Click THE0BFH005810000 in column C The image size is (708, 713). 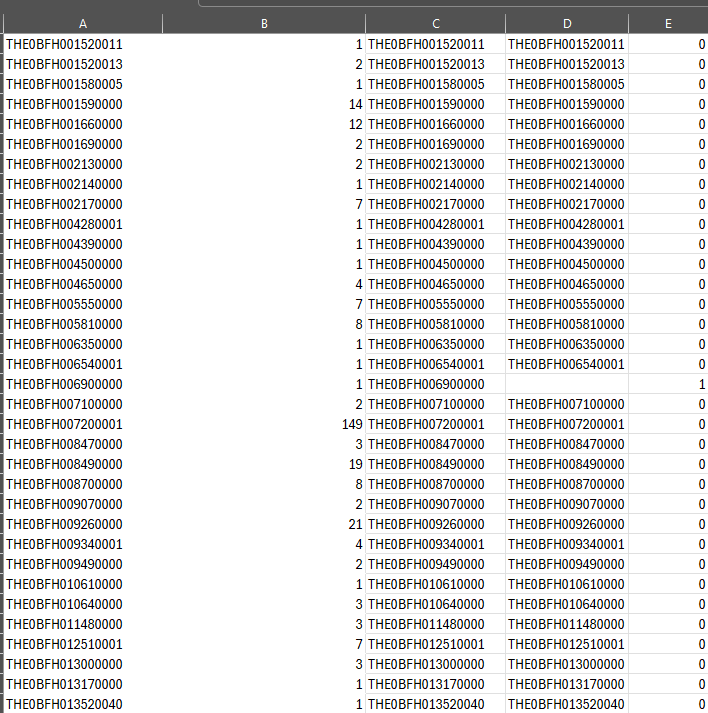point(435,324)
